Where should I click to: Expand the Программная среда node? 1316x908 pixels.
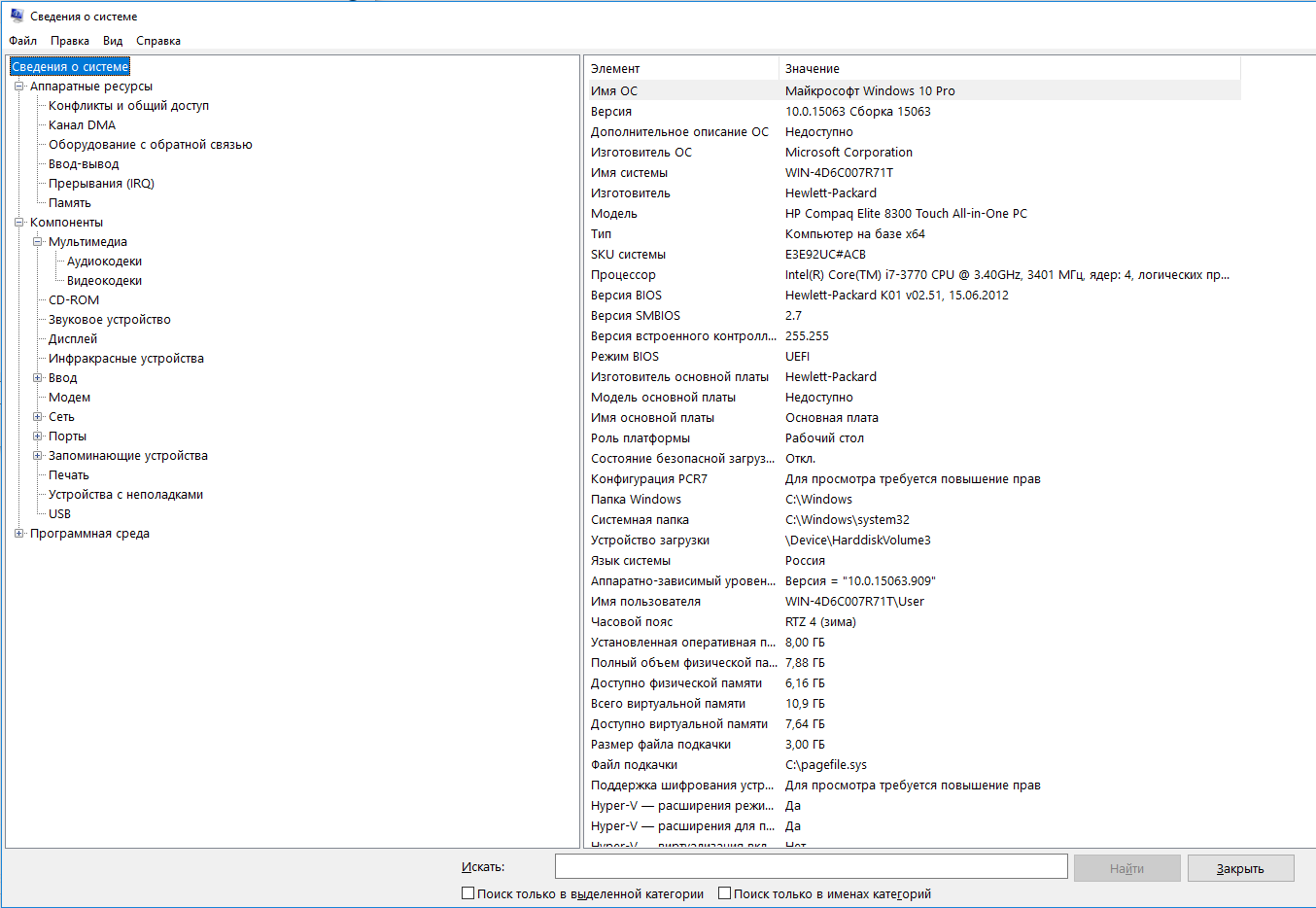[18, 534]
